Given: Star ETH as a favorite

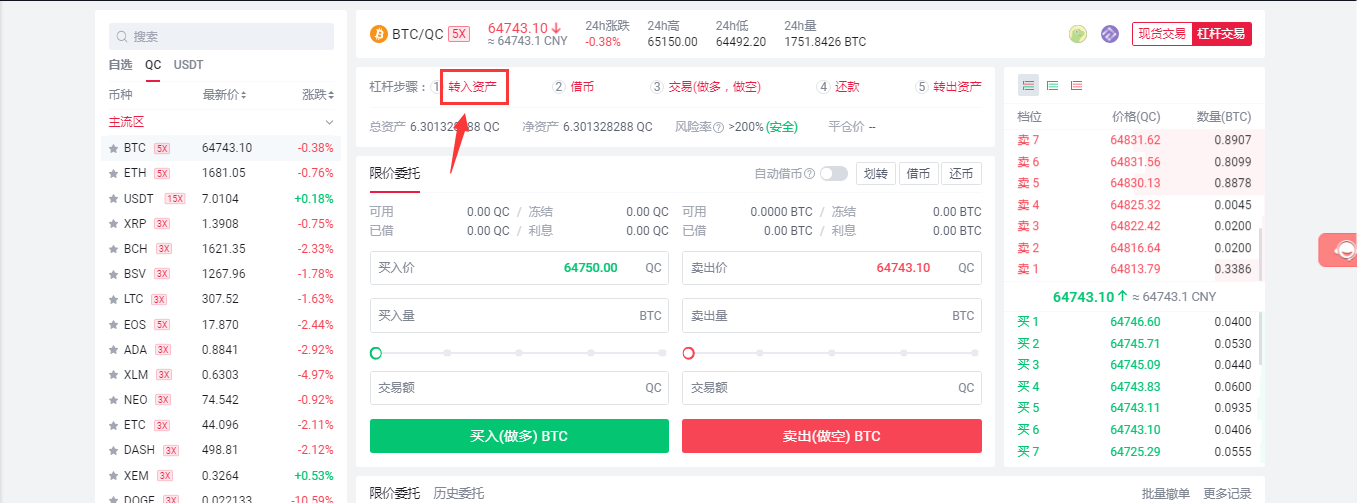Looking at the screenshot, I should (113, 173).
